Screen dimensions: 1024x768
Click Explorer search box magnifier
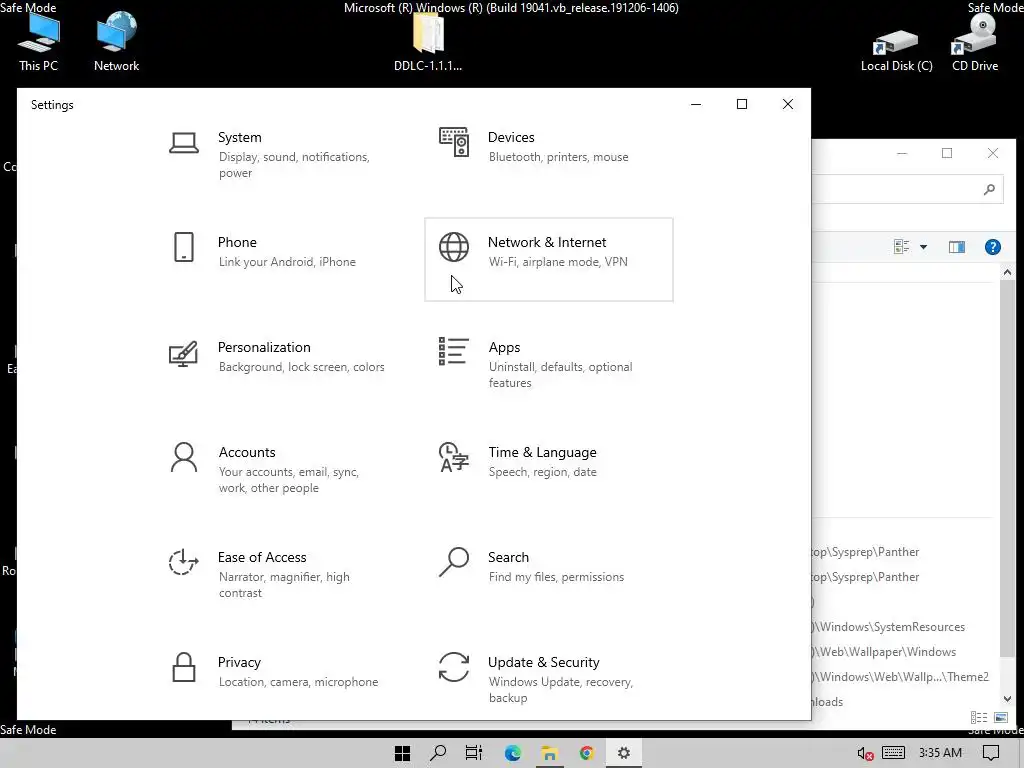pyautogui.click(x=989, y=189)
